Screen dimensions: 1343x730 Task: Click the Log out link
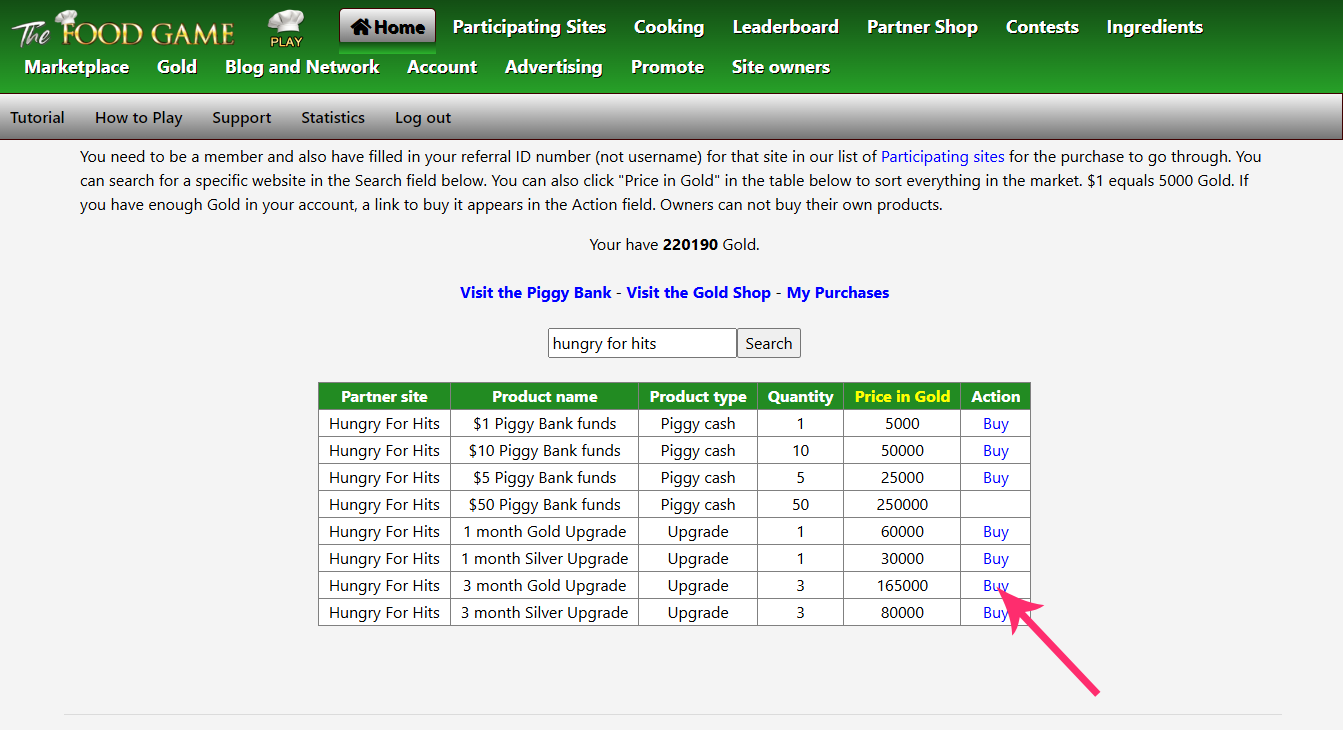pos(423,117)
